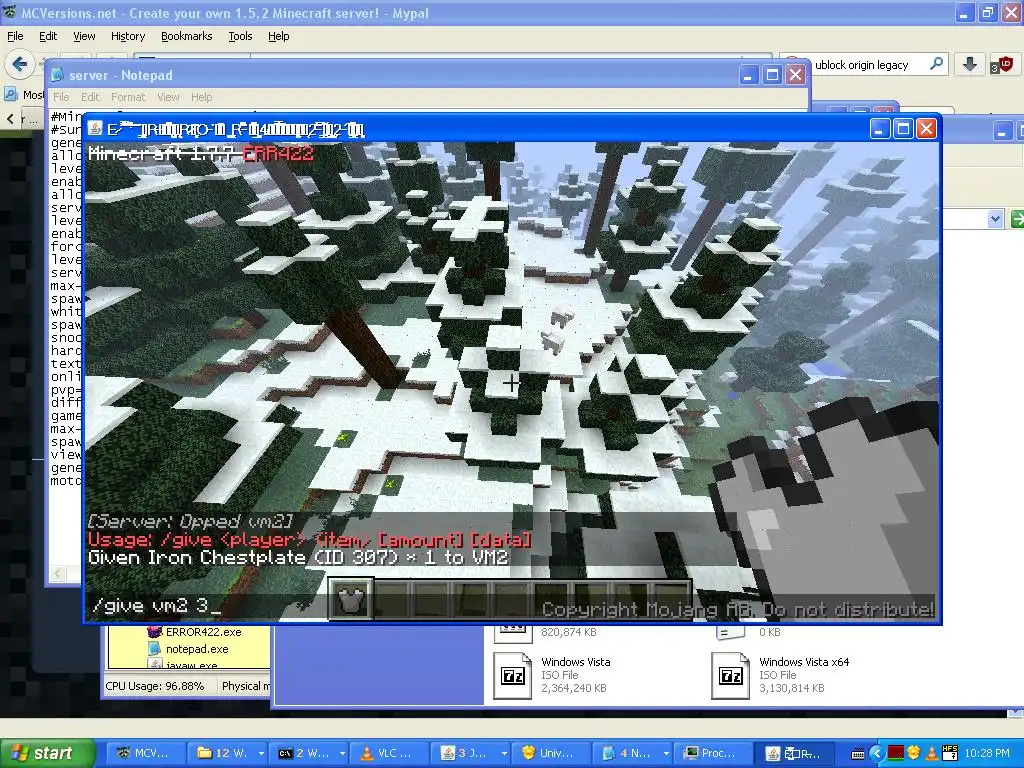The height and width of the screenshot is (768, 1024).
Task: Open the Tools menu in Mypal
Action: [x=240, y=36]
